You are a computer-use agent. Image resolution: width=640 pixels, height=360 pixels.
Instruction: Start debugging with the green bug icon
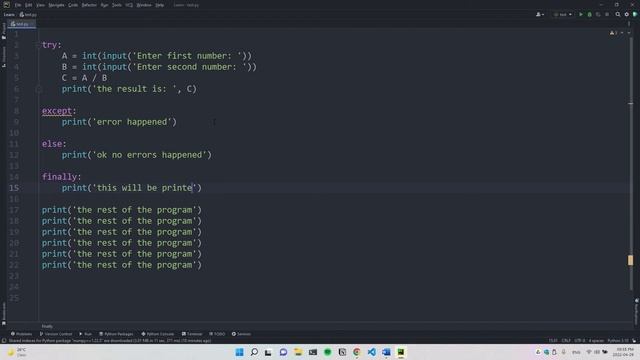pyautogui.click(x=589, y=14)
